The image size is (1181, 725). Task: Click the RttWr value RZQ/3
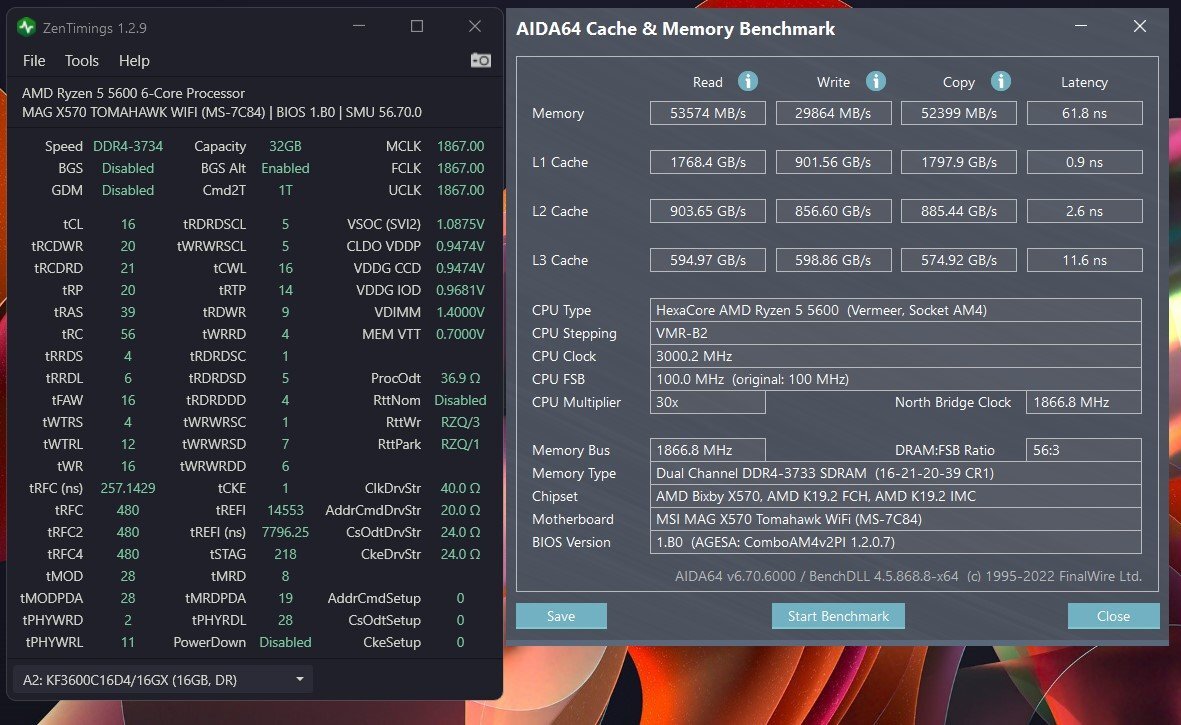(460, 422)
